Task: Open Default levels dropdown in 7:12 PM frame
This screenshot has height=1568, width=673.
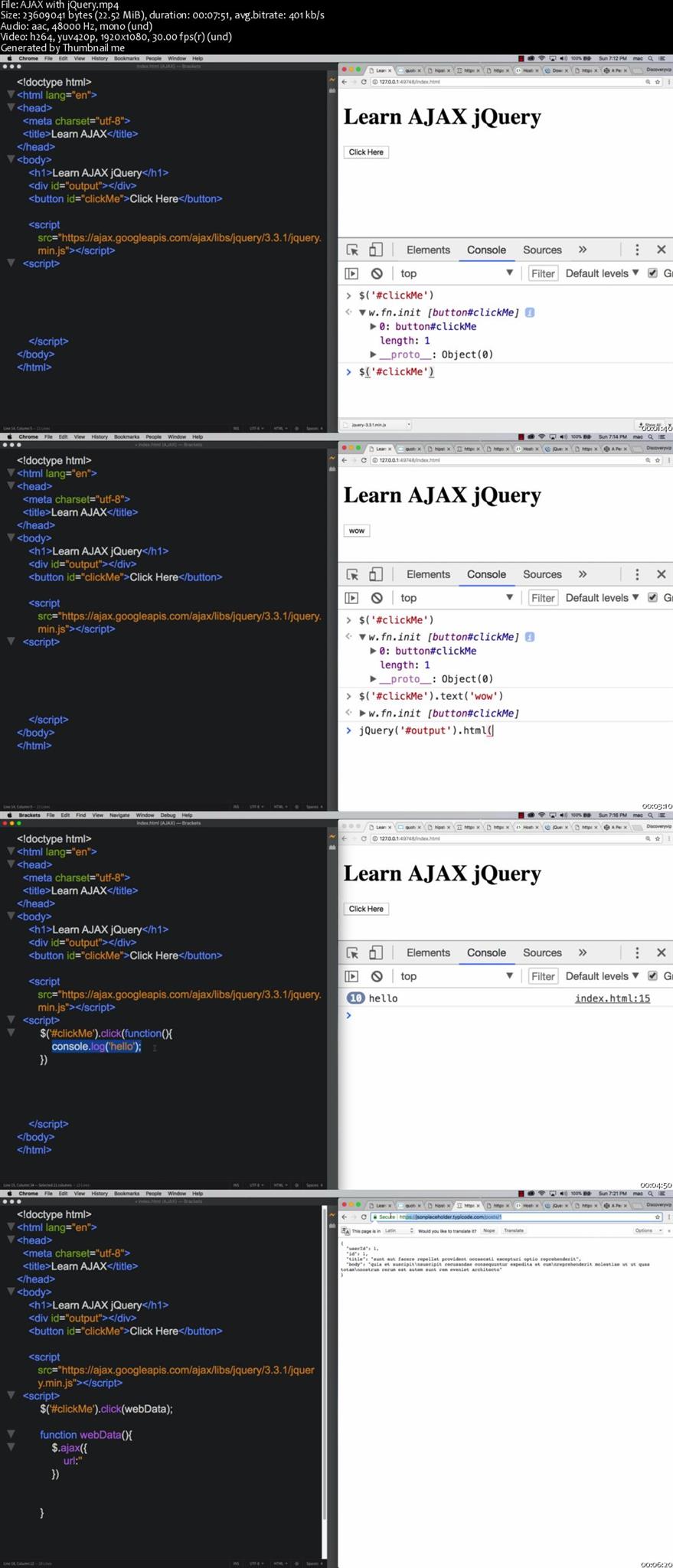Action: (x=602, y=273)
